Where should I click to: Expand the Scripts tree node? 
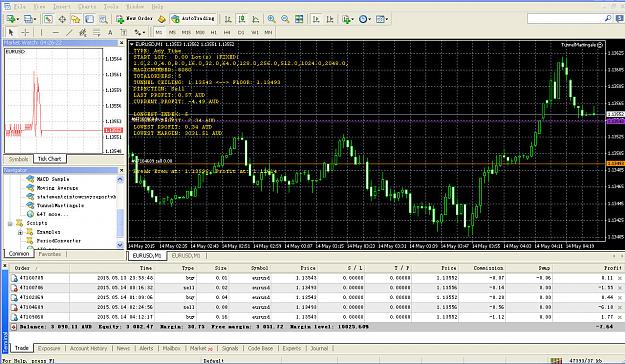tap(10, 223)
